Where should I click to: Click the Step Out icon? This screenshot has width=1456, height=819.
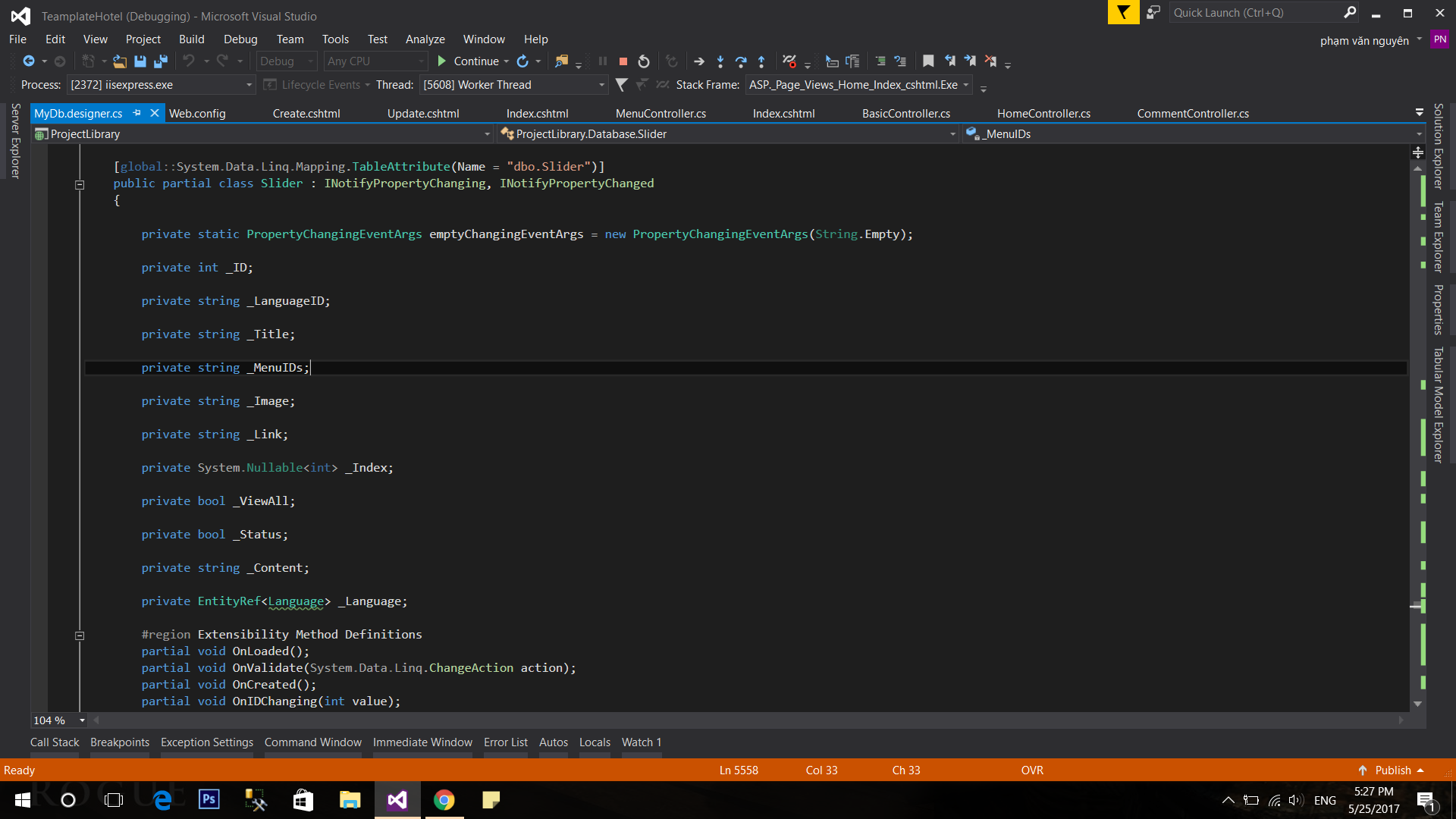761,61
